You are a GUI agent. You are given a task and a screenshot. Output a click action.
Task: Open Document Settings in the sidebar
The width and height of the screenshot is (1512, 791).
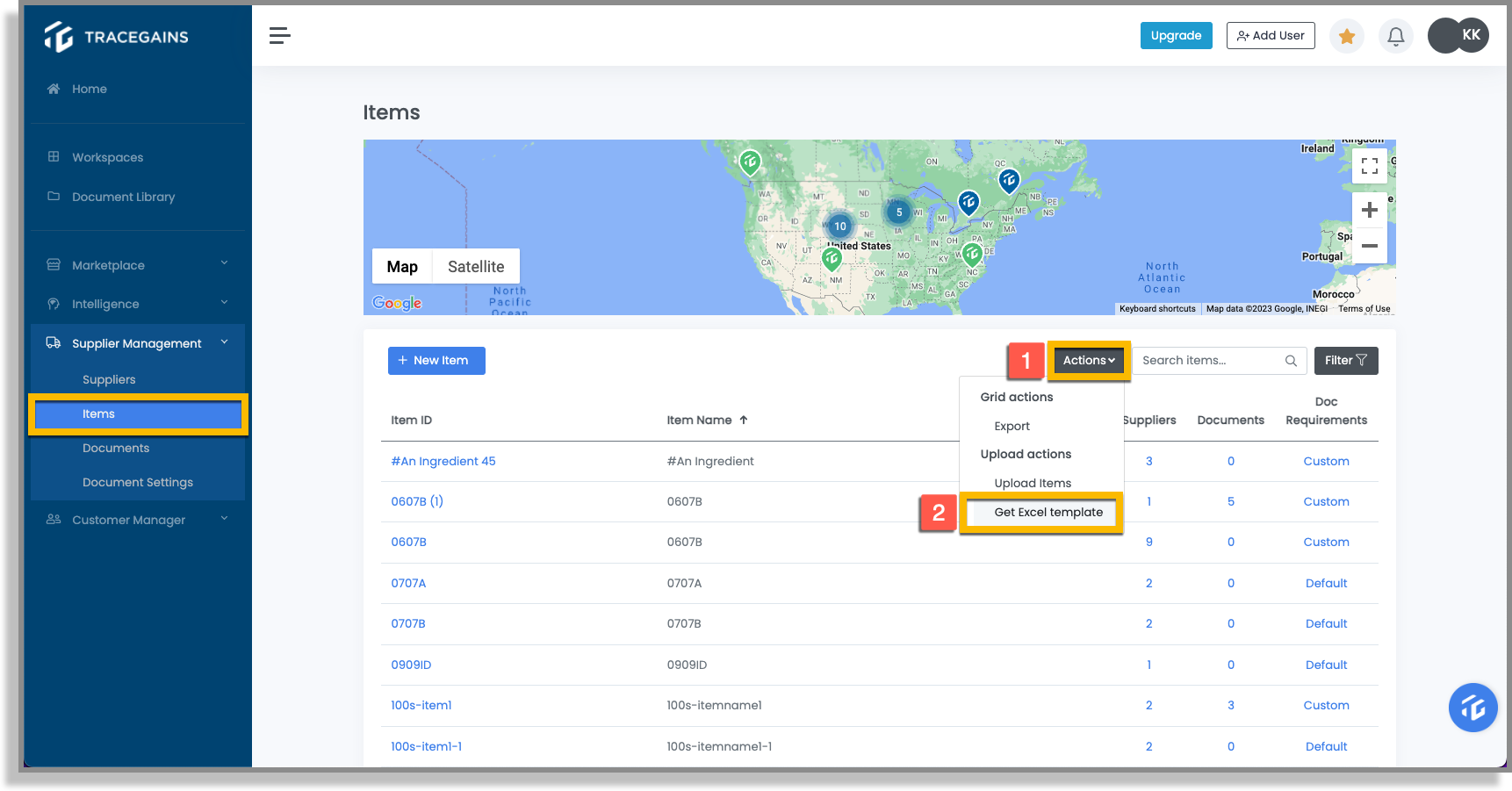click(138, 482)
